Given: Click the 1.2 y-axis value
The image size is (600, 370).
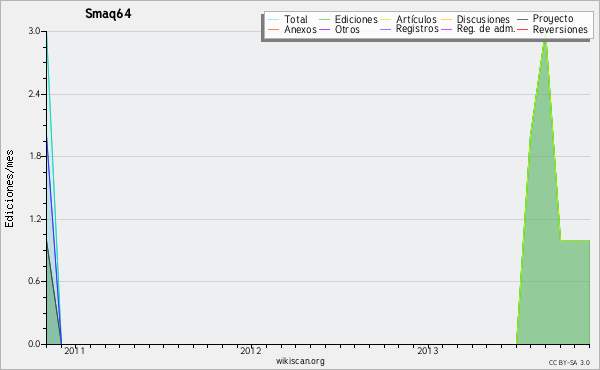Looking at the screenshot, I should tap(34, 219).
